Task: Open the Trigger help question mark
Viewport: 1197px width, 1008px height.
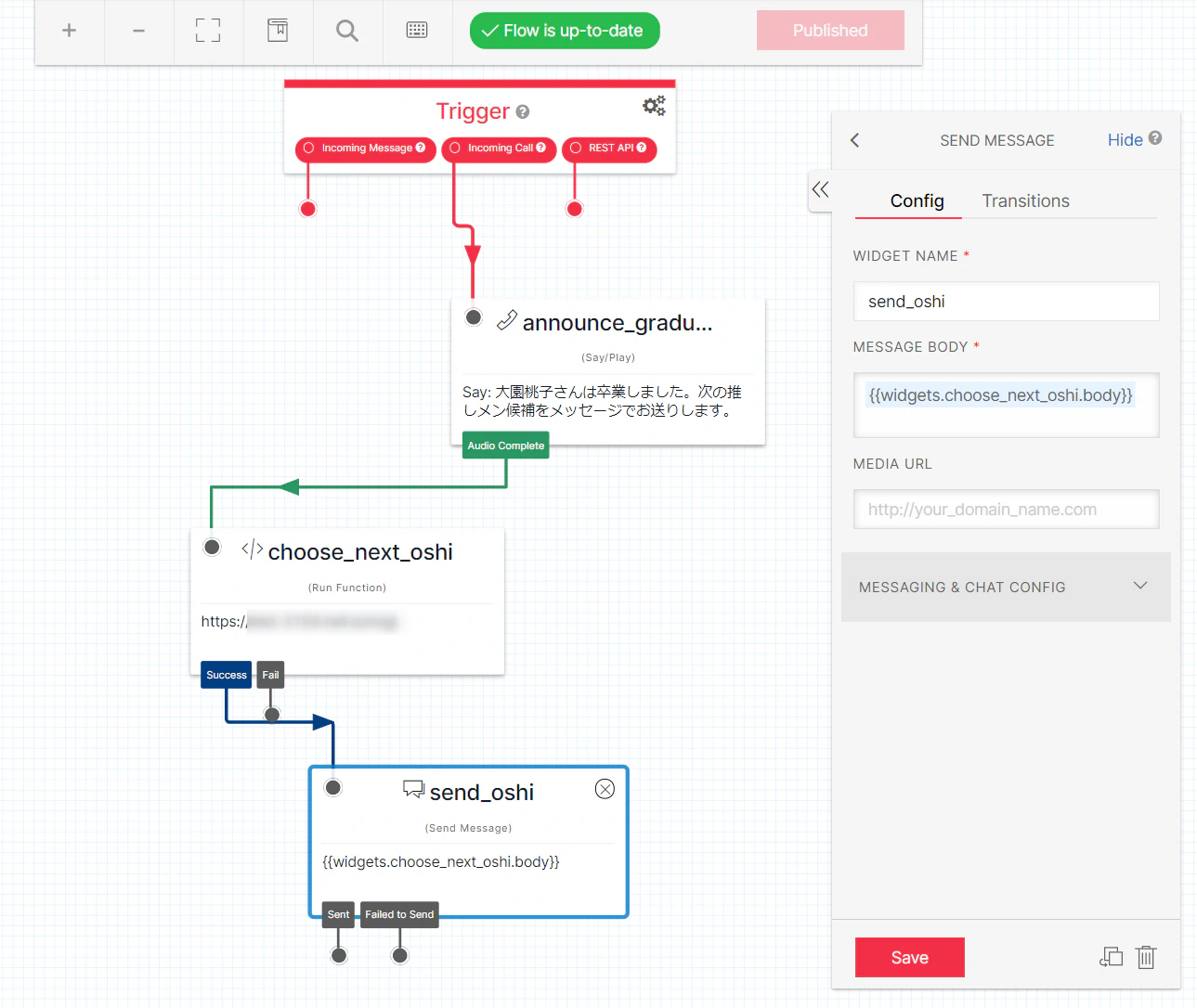Action: (523, 112)
